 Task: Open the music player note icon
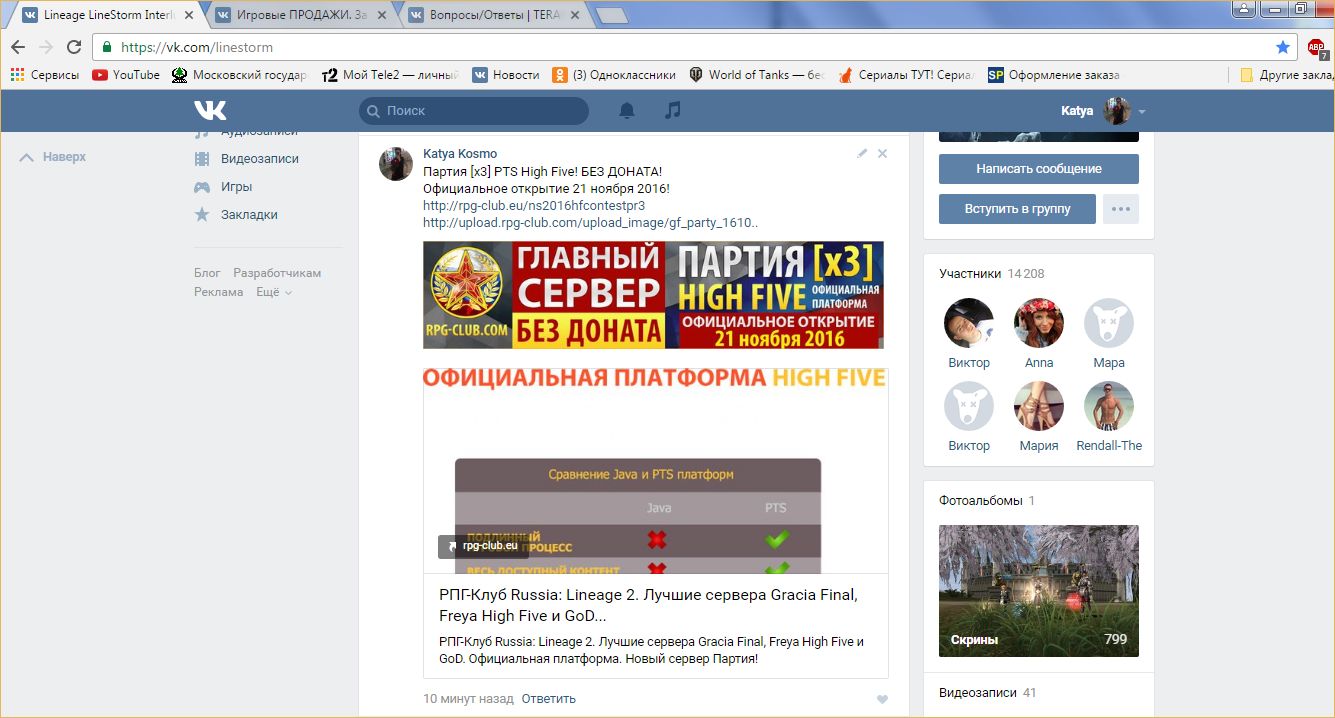tap(673, 110)
